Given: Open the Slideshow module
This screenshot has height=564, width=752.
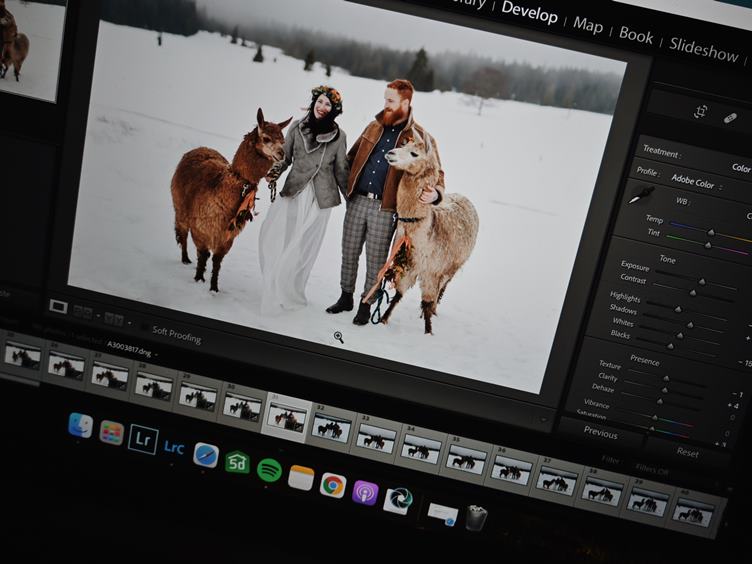Looking at the screenshot, I should tap(704, 49).
